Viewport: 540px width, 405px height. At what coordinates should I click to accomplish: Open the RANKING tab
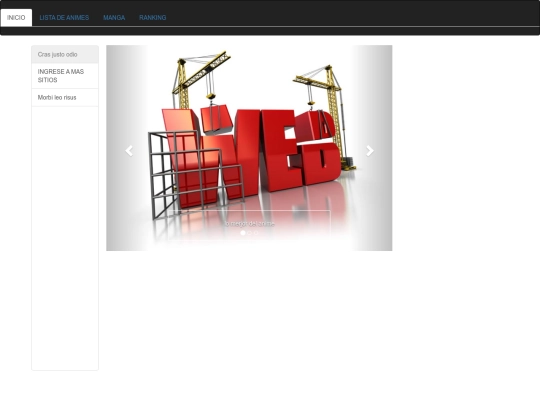coord(153,18)
